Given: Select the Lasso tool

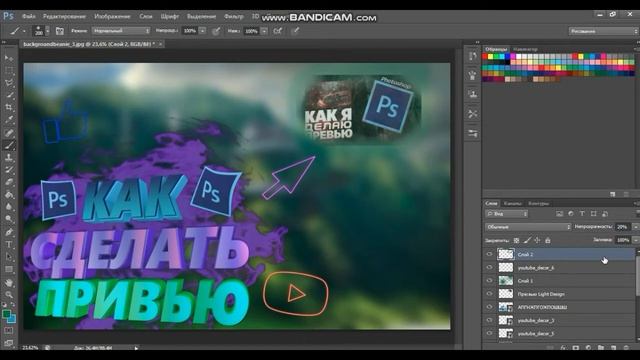Looking at the screenshot, I should (x=9, y=83).
